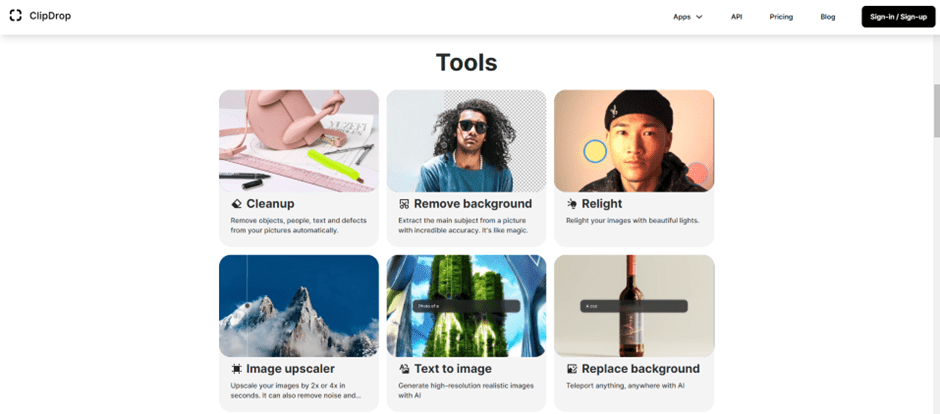Click the pink light circle in Relight
The width and height of the screenshot is (940, 414).
pos(697,173)
